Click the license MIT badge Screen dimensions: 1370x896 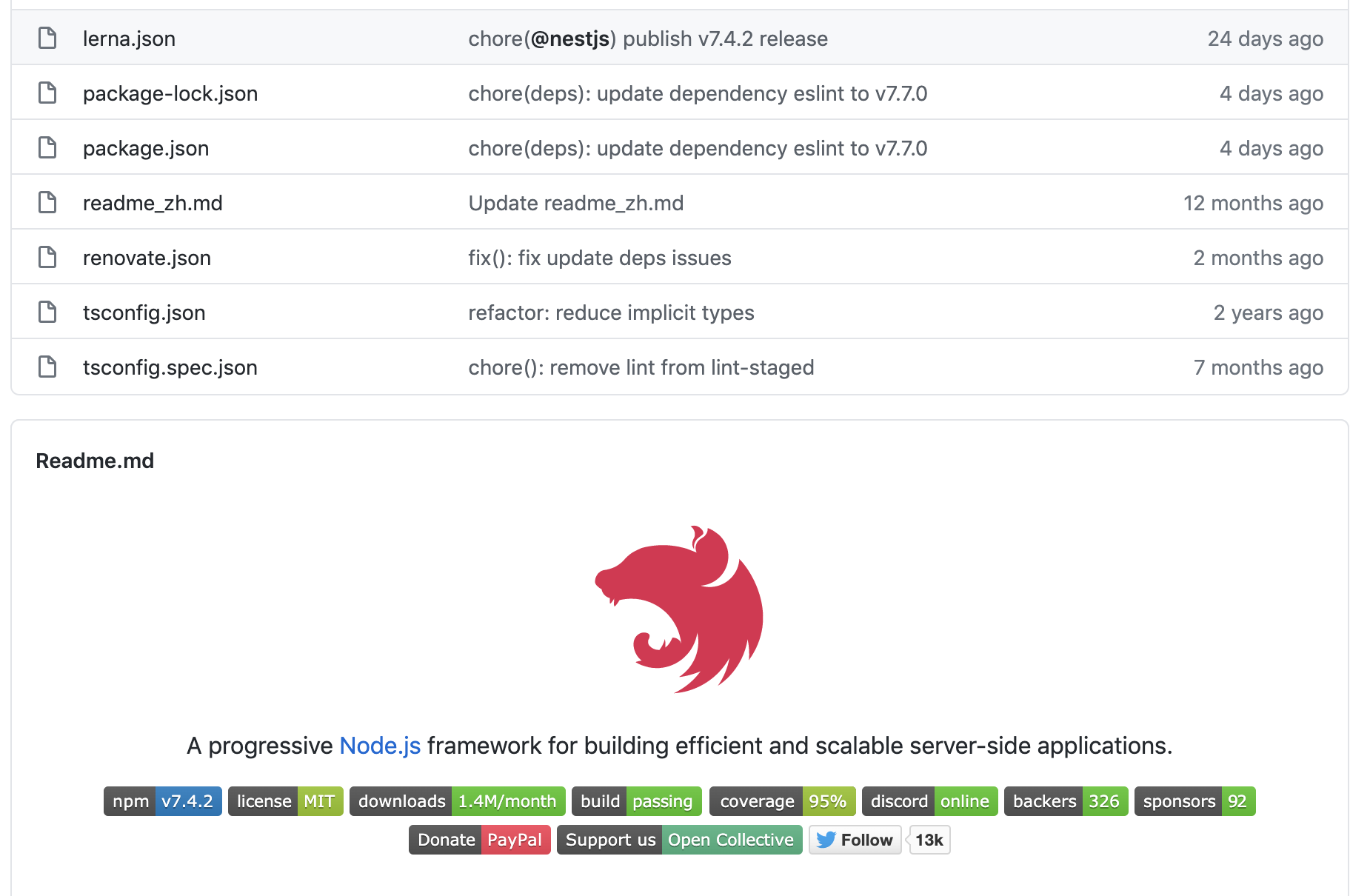[x=286, y=801]
